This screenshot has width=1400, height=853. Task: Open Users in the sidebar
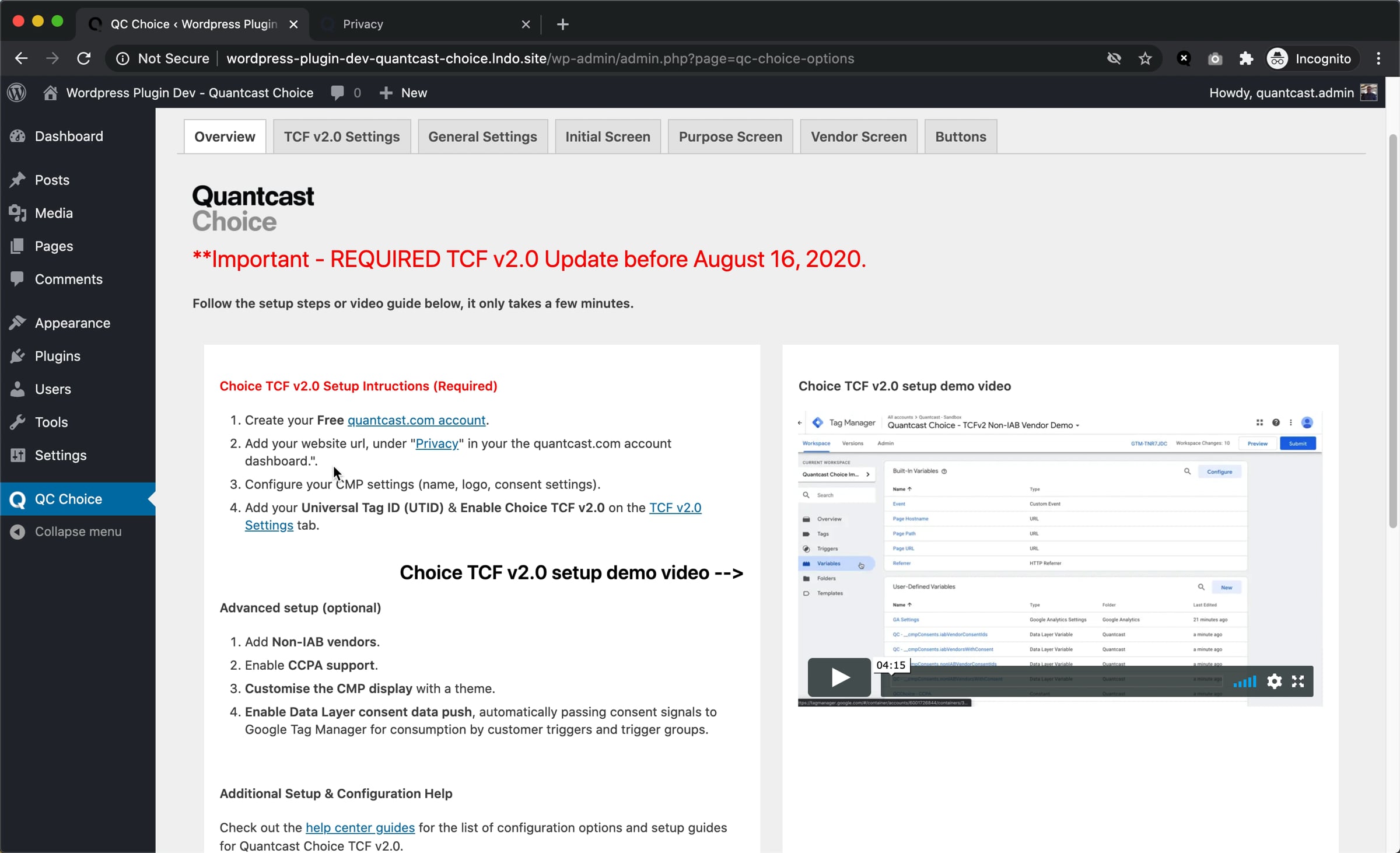point(78,389)
